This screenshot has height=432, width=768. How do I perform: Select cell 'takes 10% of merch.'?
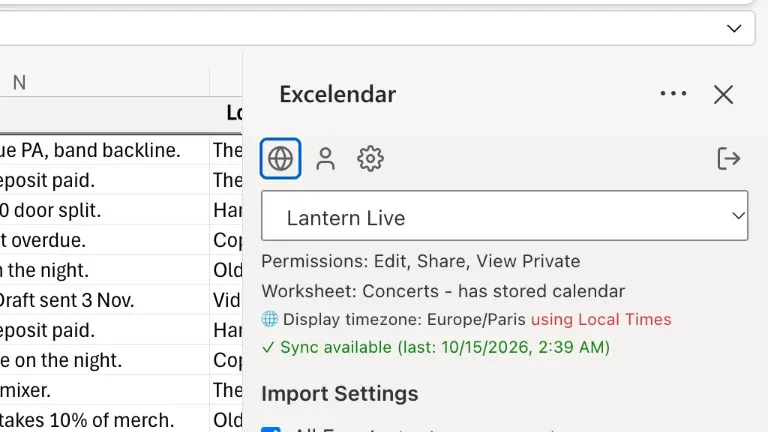click(105, 420)
